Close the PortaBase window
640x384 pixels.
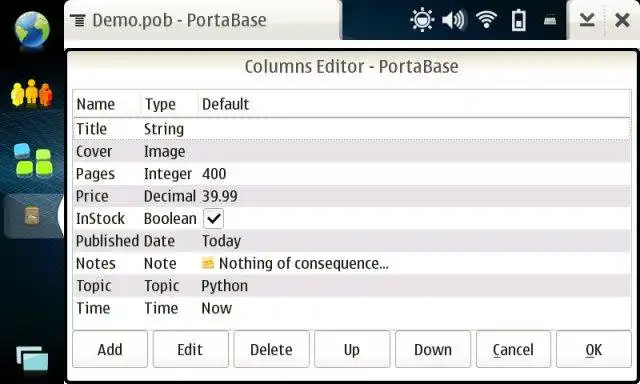(x=622, y=20)
